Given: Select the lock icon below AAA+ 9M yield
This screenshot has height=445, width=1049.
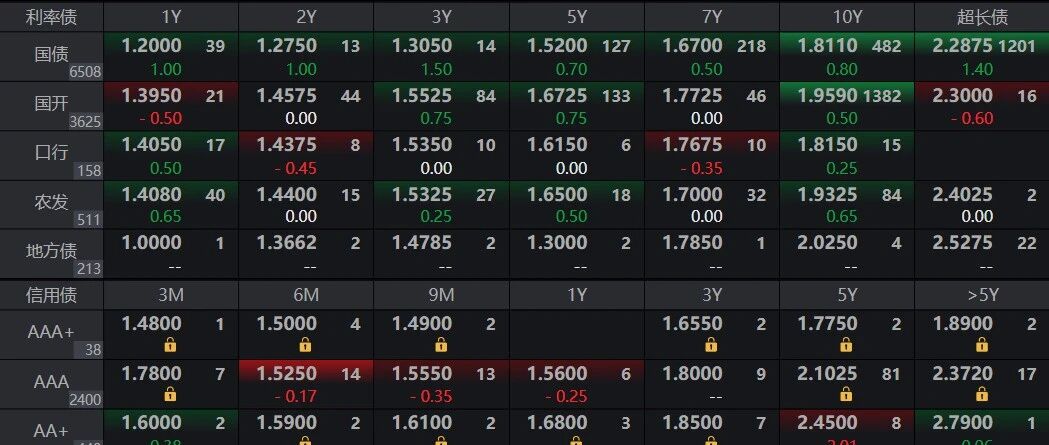Looking at the screenshot, I should 440,344.
